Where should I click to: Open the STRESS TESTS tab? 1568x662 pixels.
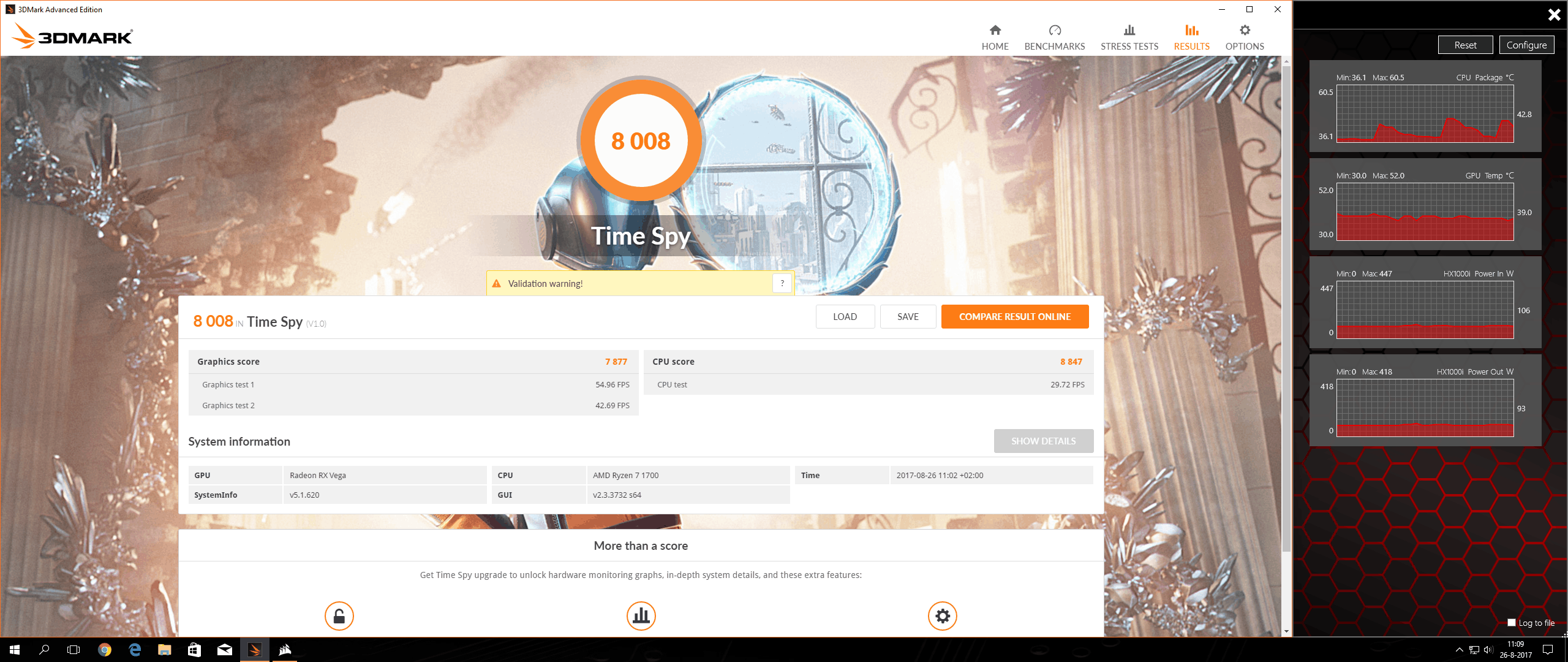1129,37
